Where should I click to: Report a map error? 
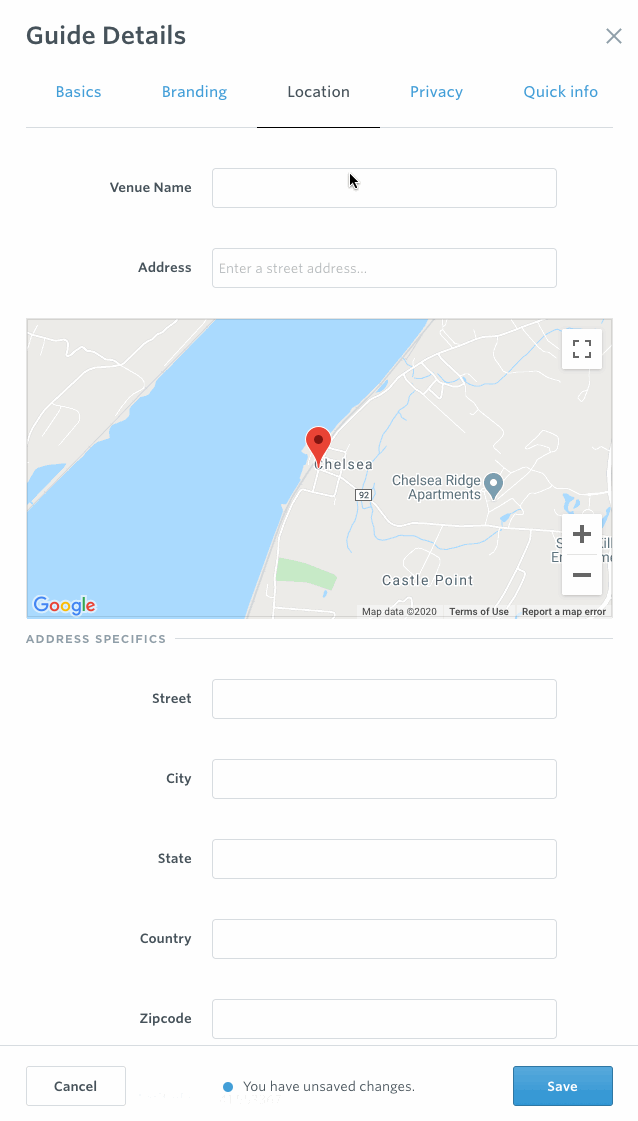[563, 611]
